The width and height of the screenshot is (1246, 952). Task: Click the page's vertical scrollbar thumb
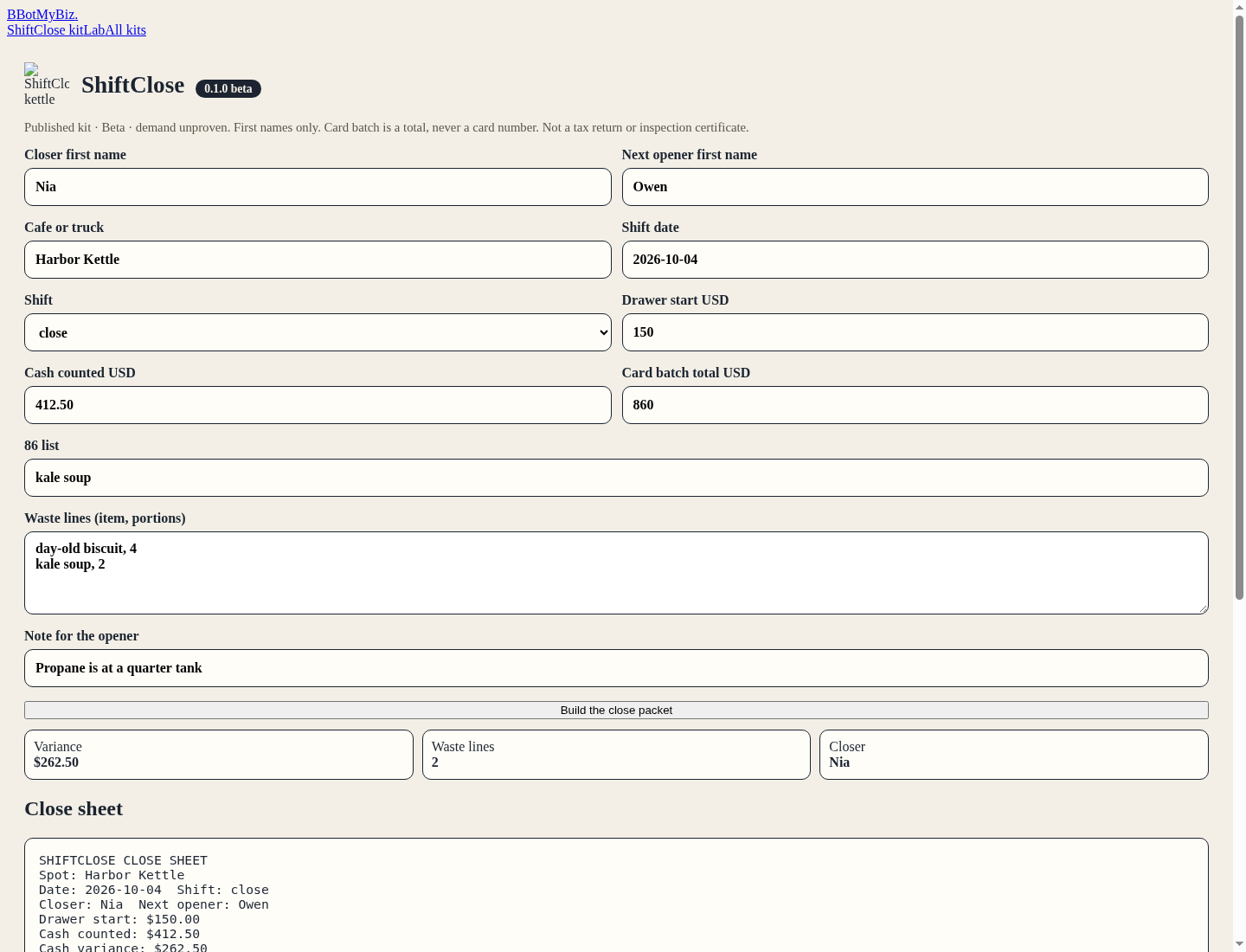1239,307
